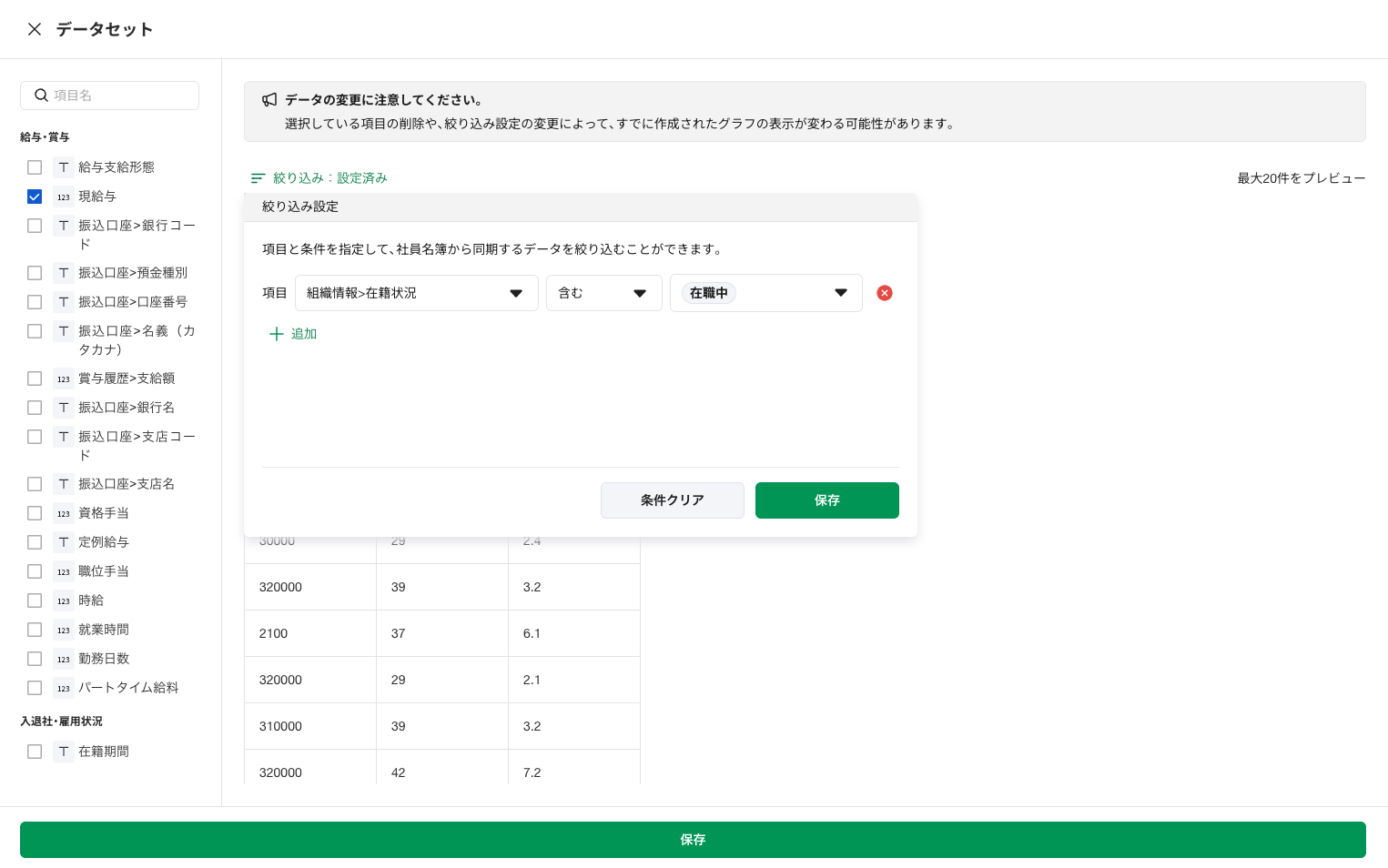Click the numeric type icon beside 時給
This screenshot has height=868, width=1388.
coord(64,601)
